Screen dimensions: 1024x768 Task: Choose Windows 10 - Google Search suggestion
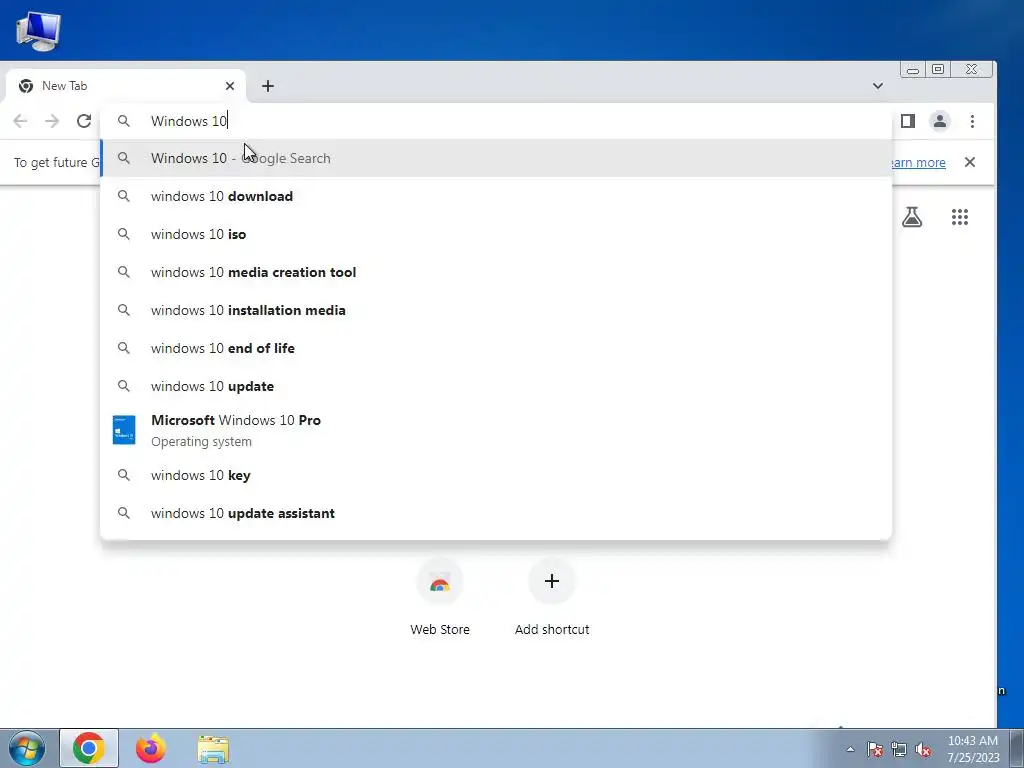496,158
